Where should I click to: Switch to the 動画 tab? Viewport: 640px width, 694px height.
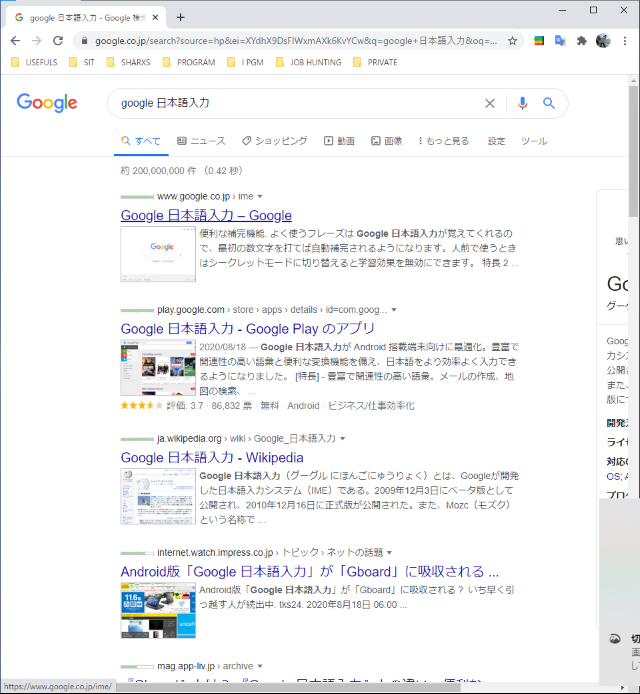(x=339, y=141)
